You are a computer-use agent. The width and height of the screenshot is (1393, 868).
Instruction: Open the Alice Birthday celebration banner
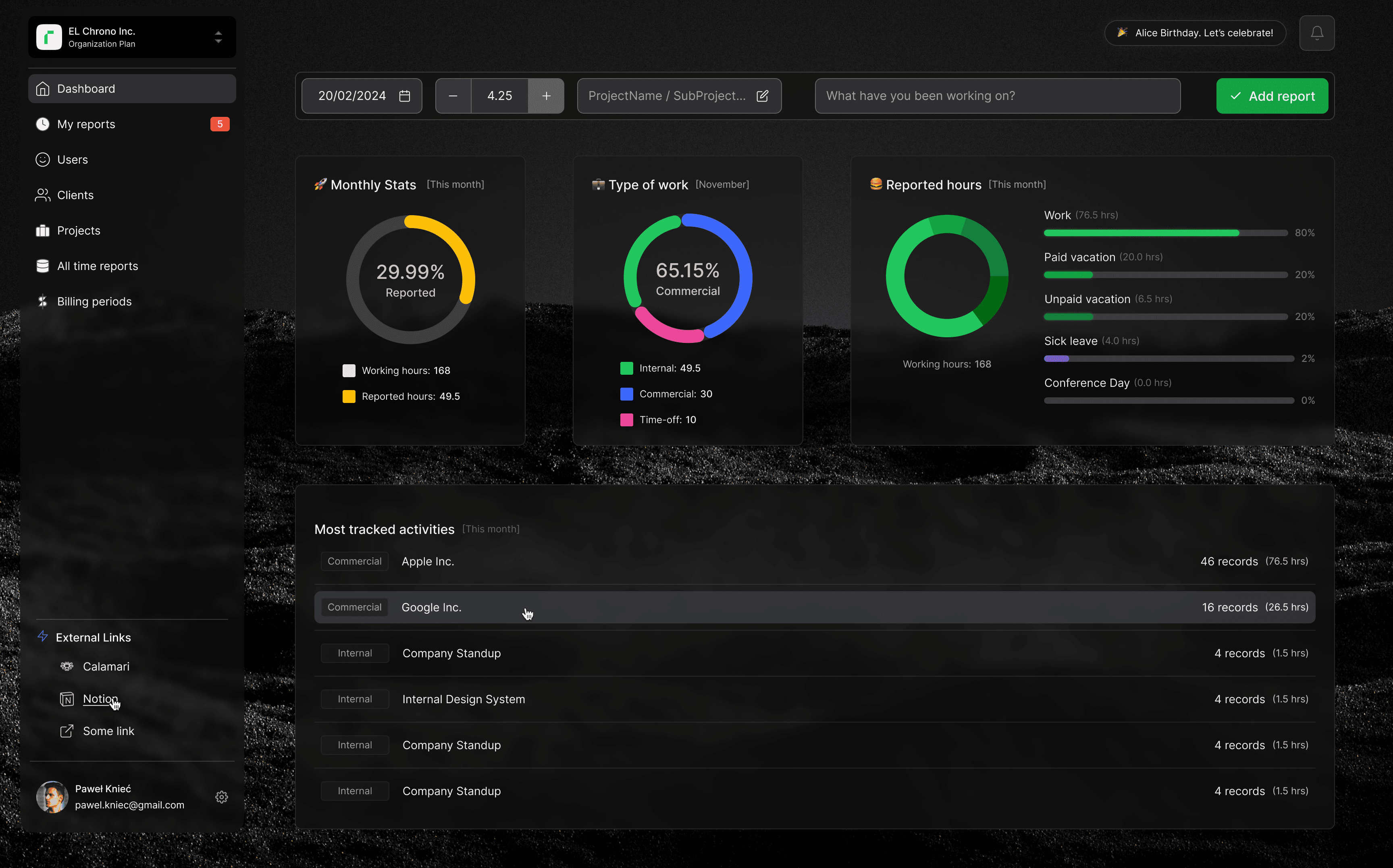[x=1194, y=33]
